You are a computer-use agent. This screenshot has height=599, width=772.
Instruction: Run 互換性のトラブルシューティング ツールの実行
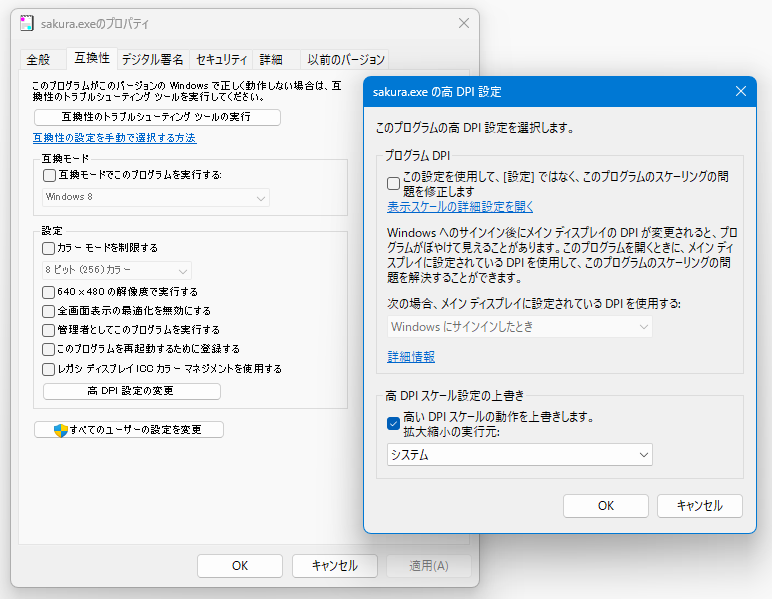pos(157,117)
